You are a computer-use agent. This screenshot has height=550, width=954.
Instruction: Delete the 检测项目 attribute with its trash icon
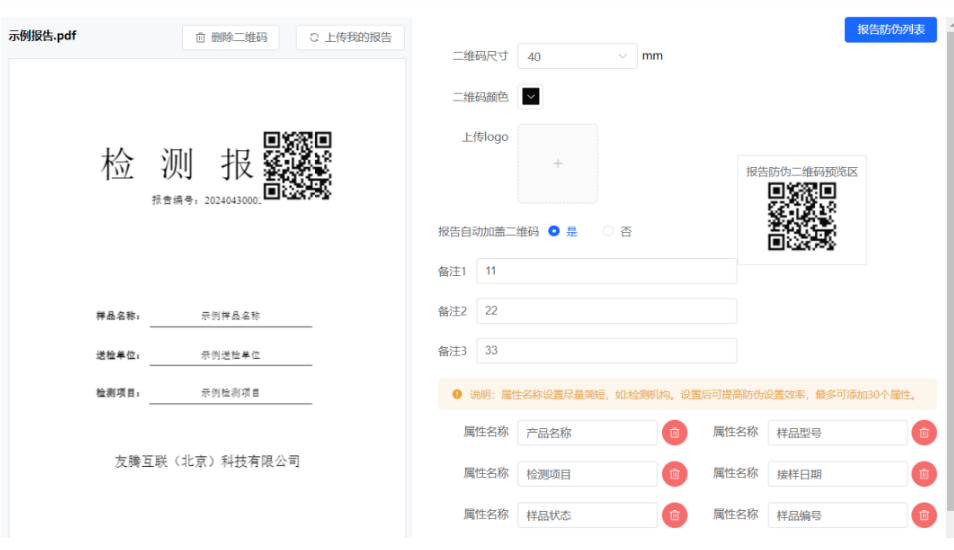point(674,474)
